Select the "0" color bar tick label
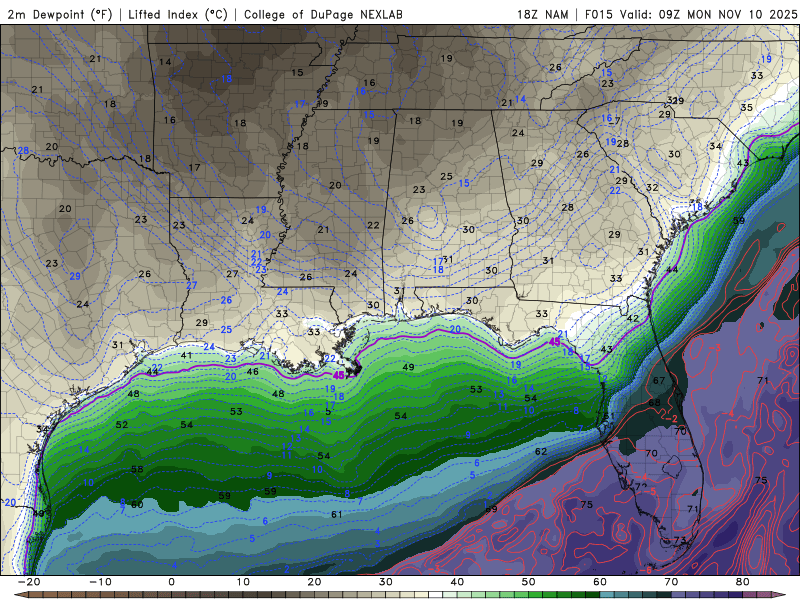Image resolution: width=800 pixels, height=600 pixels. 171,582
